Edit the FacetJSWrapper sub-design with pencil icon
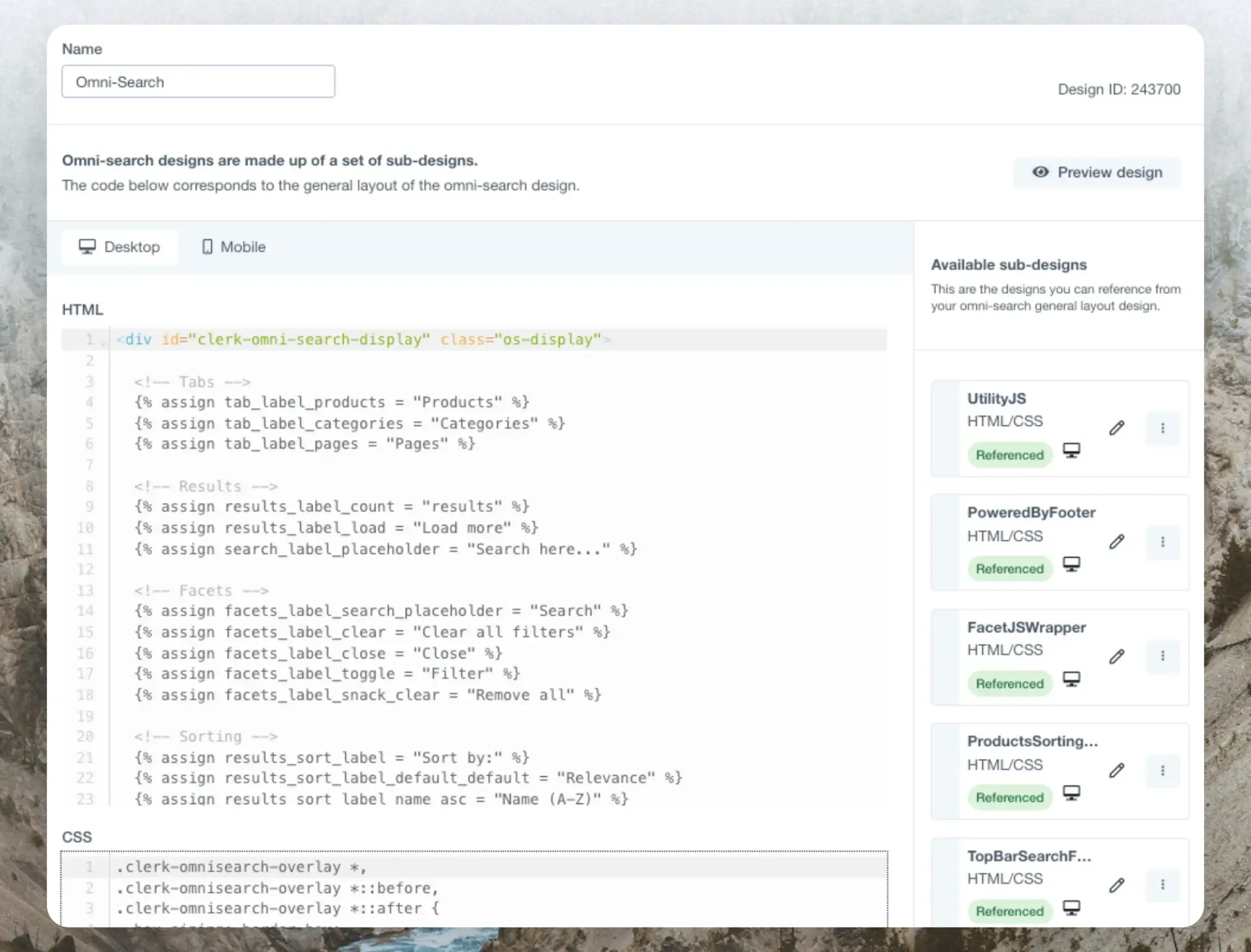 [1116, 657]
